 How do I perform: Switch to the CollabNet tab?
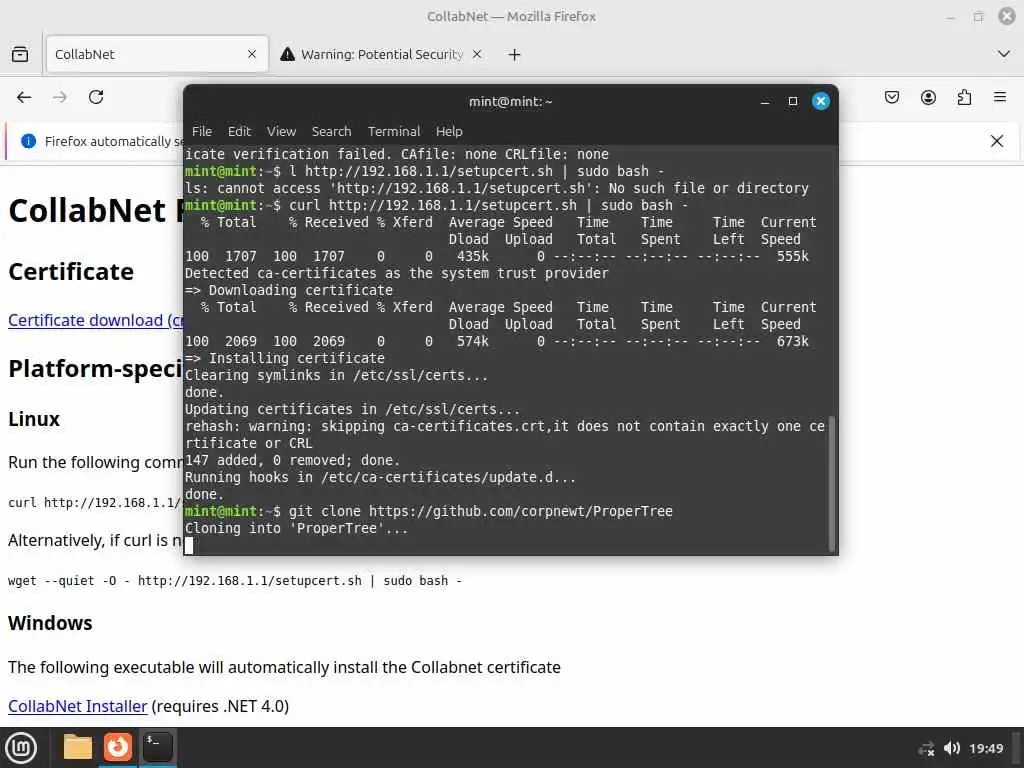(x=157, y=54)
